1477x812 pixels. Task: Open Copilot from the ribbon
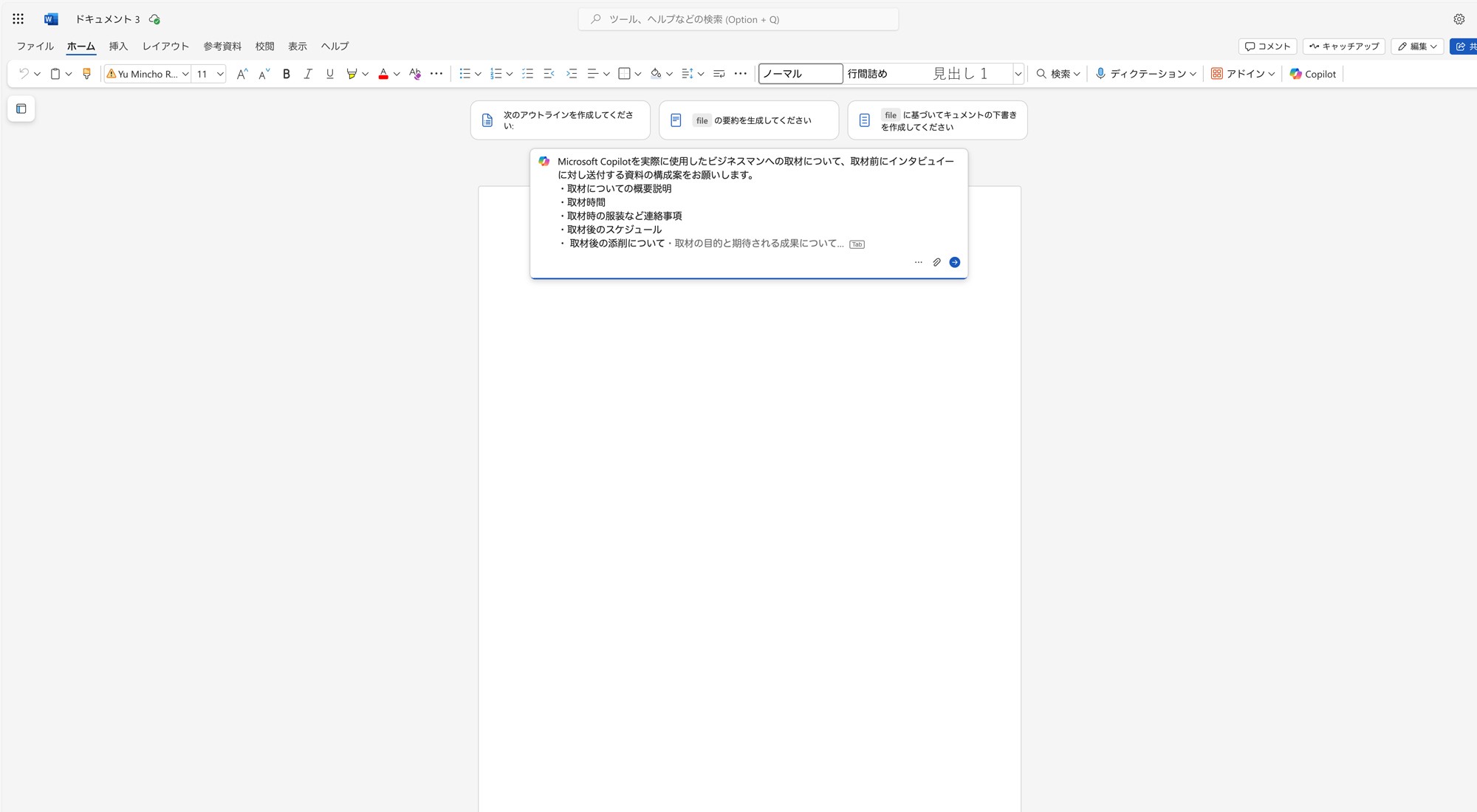(1313, 74)
